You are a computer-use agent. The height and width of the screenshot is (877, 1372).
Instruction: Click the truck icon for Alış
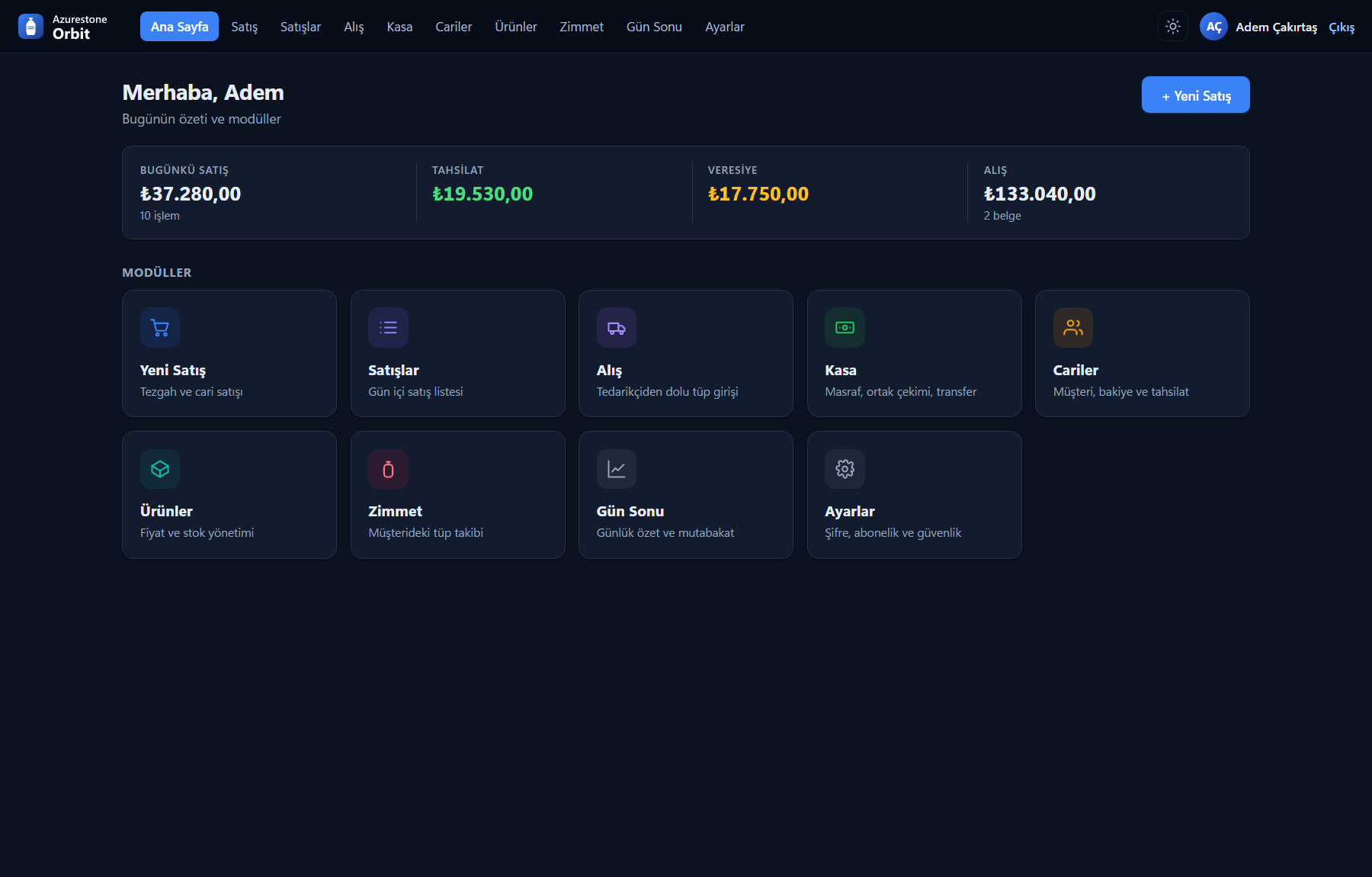[617, 328]
